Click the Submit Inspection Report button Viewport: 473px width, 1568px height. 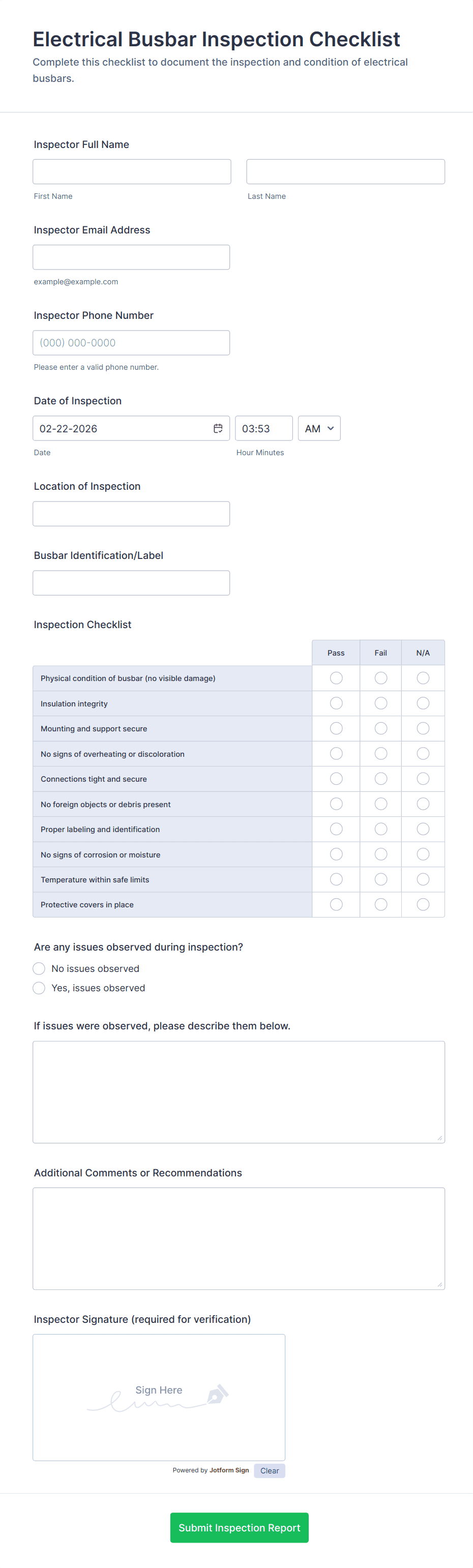[239, 1528]
